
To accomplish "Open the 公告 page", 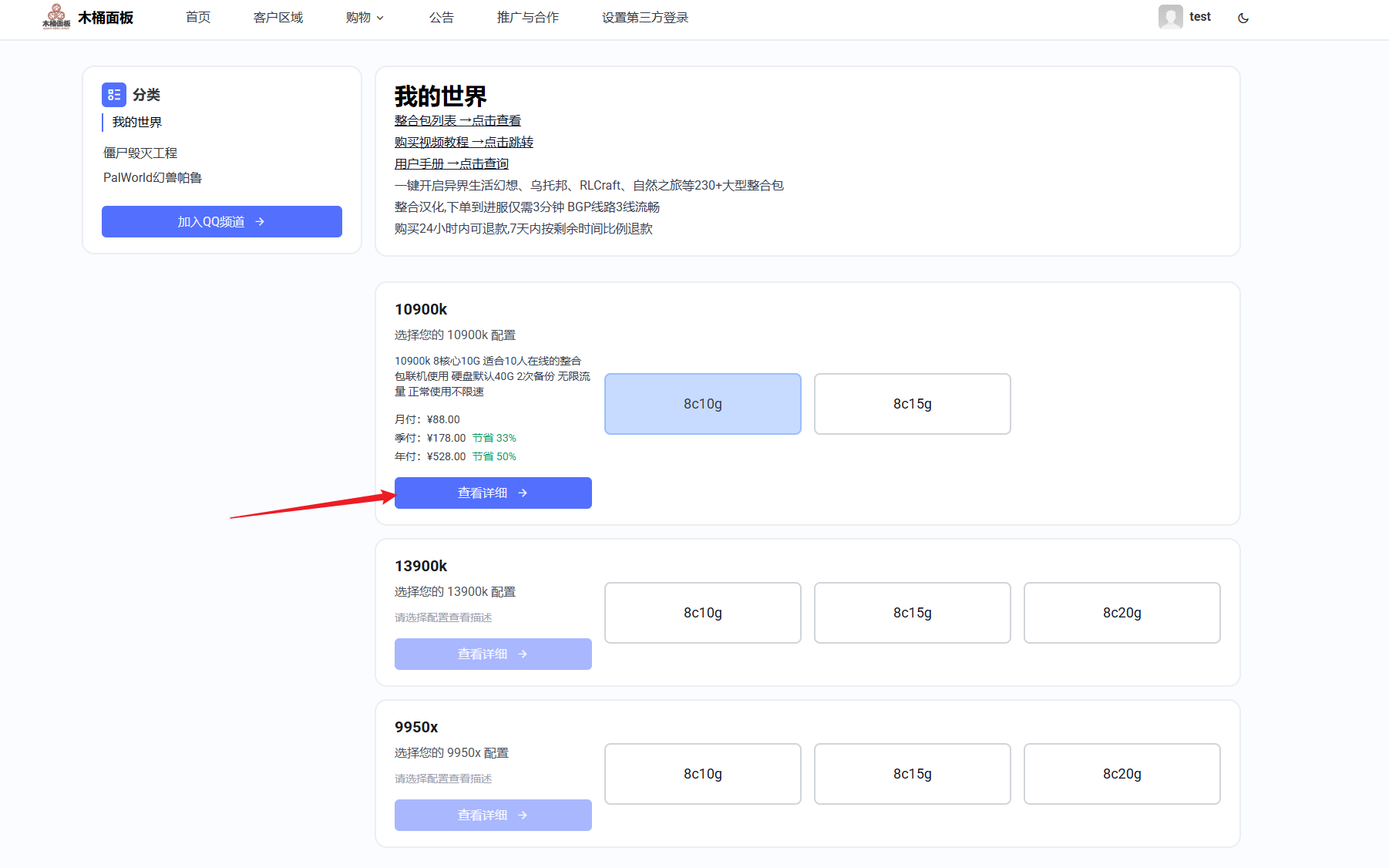I will (442, 18).
